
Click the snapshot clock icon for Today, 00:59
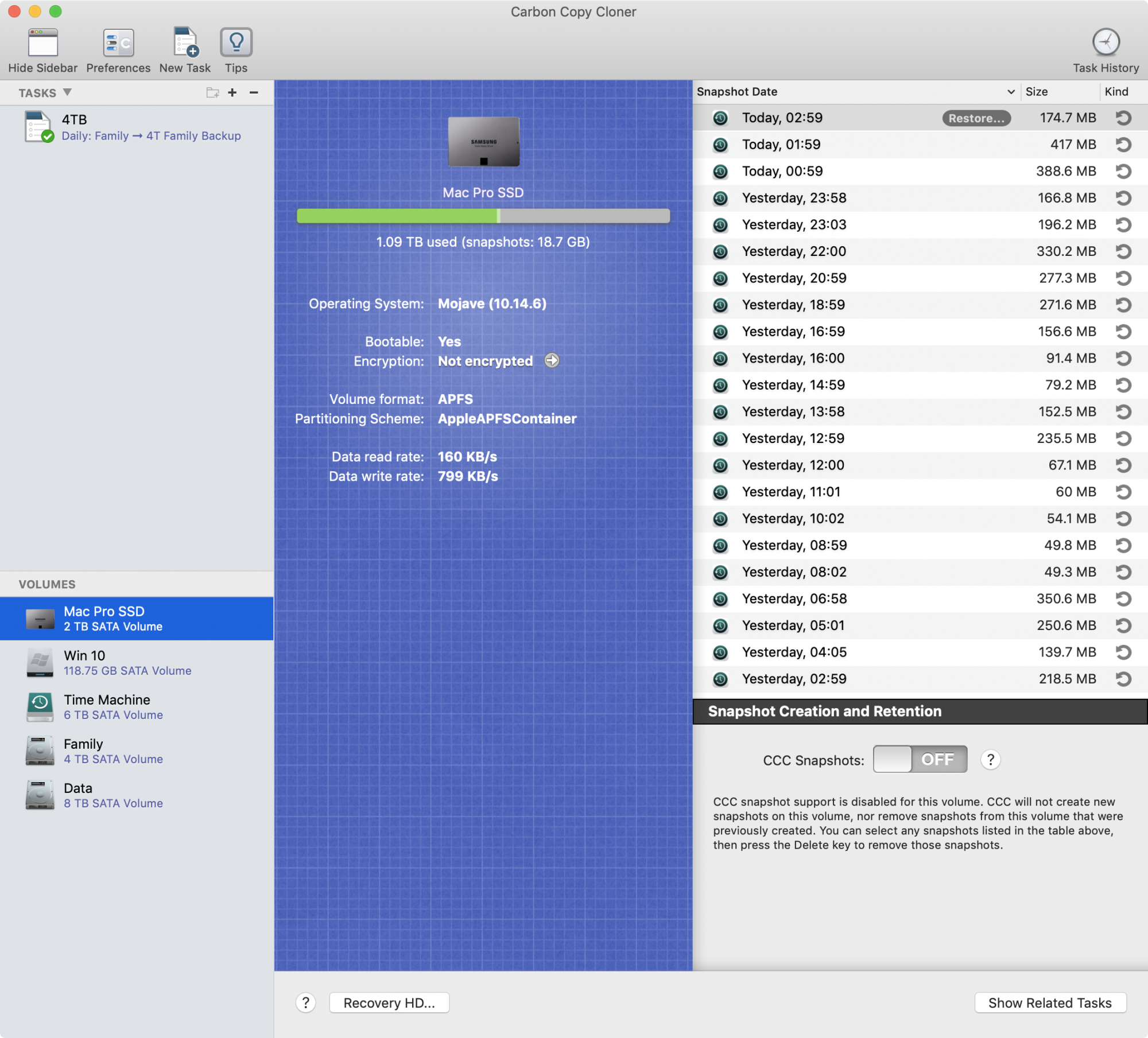point(720,172)
